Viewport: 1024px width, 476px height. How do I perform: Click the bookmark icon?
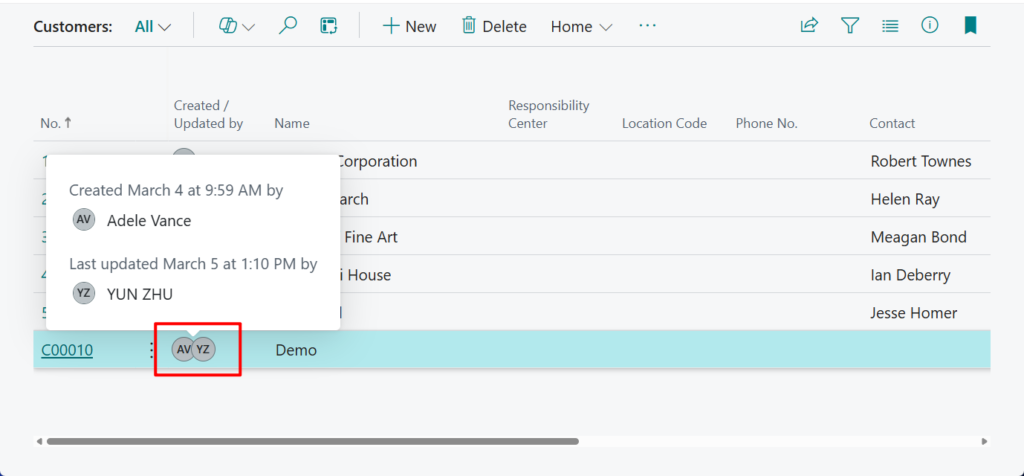pos(970,26)
